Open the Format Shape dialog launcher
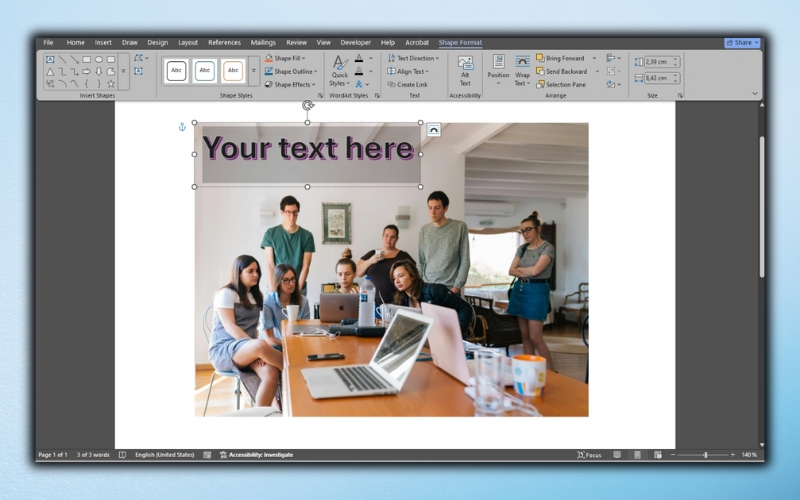The image size is (800, 500). tap(320, 95)
